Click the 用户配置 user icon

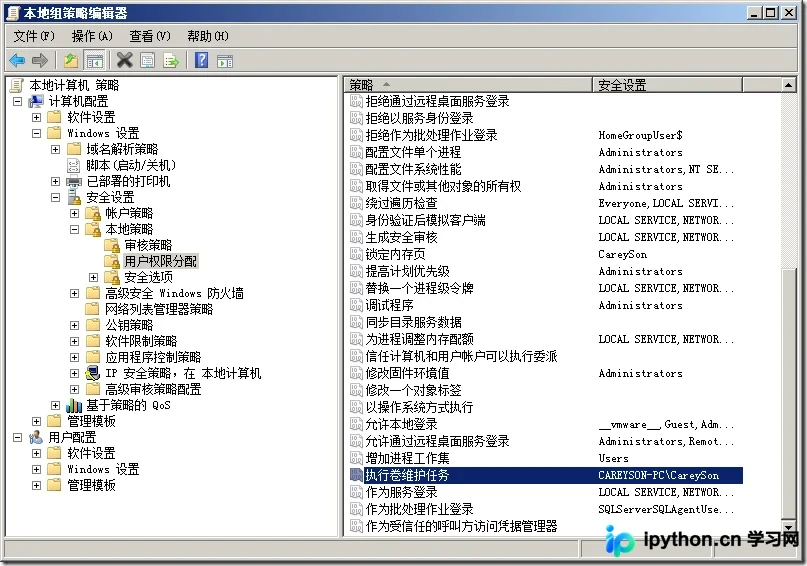tap(36, 437)
